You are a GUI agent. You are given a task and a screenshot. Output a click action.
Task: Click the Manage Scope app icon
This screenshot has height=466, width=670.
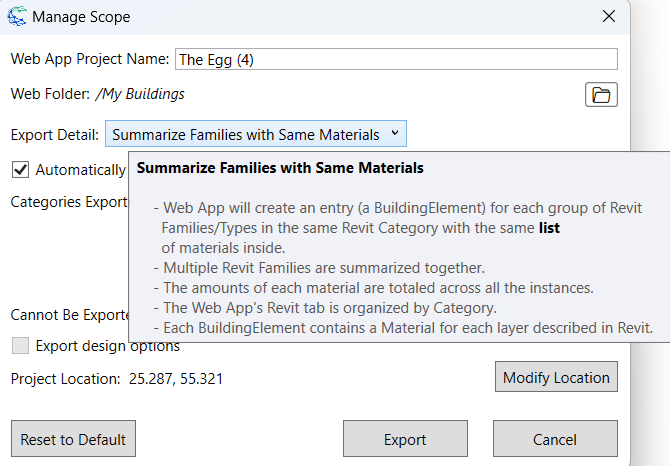(17, 17)
